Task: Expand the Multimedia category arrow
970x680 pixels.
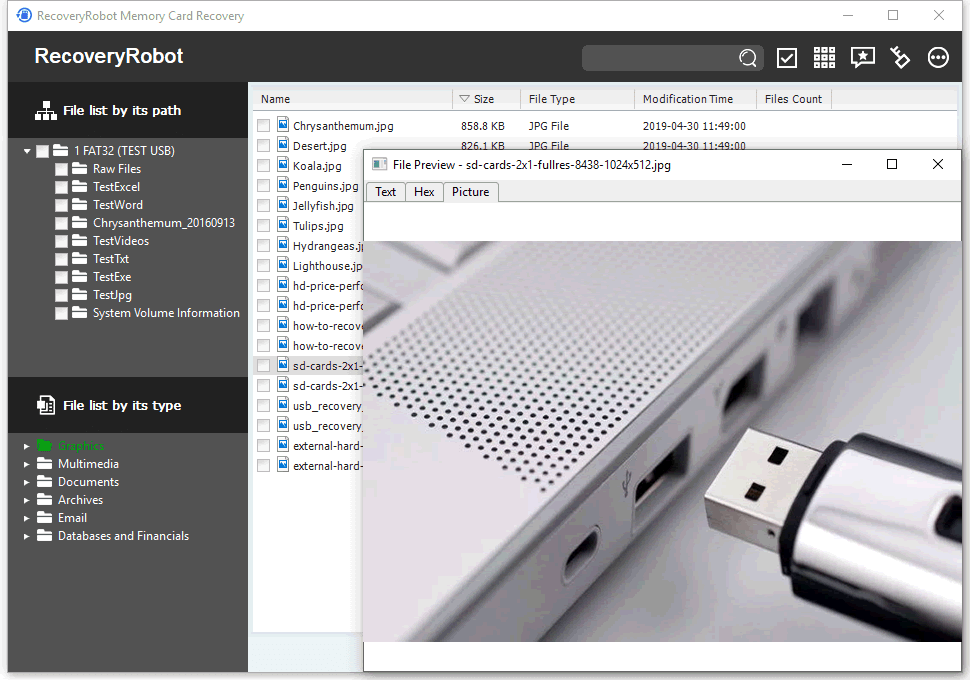Action: (x=27, y=464)
